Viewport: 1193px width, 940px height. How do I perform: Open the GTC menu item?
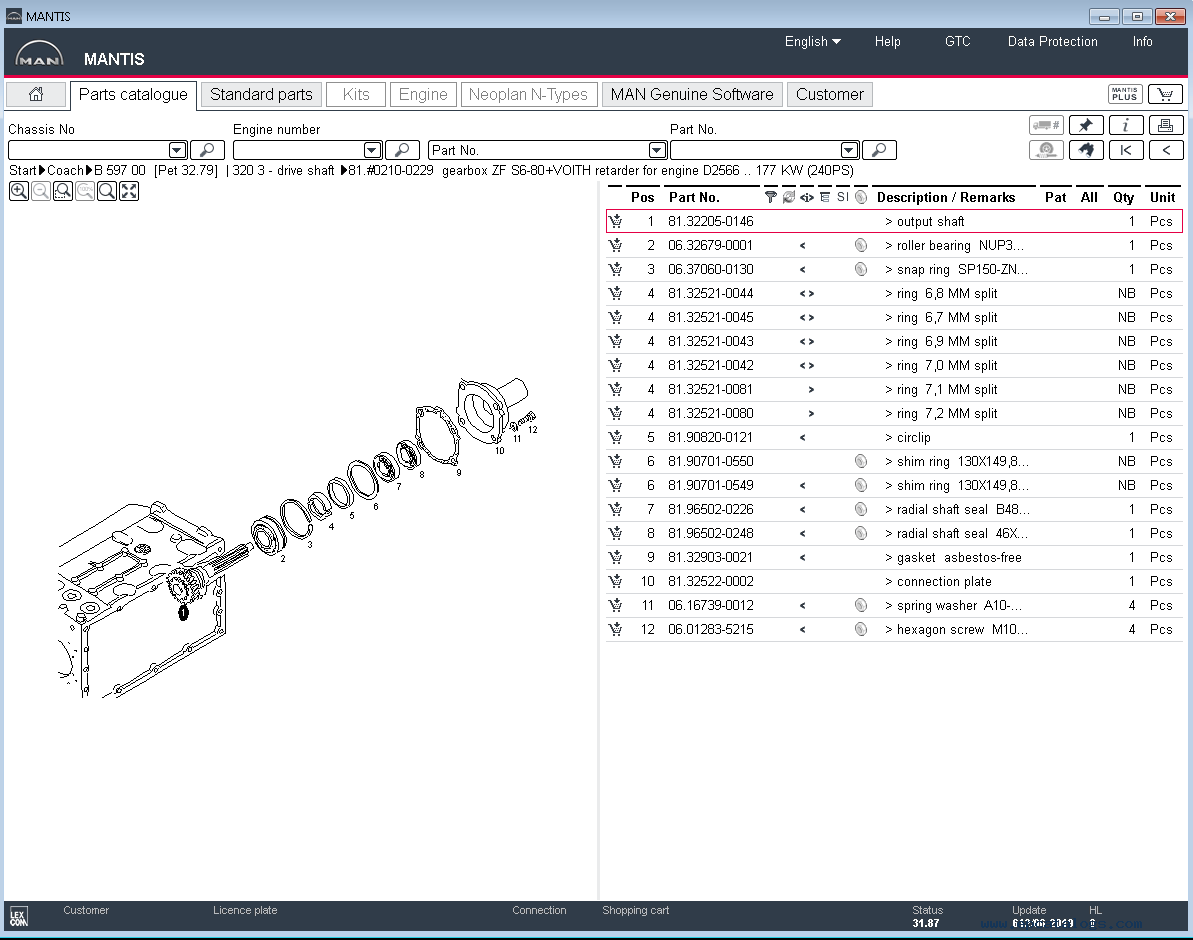(x=957, y=42)
